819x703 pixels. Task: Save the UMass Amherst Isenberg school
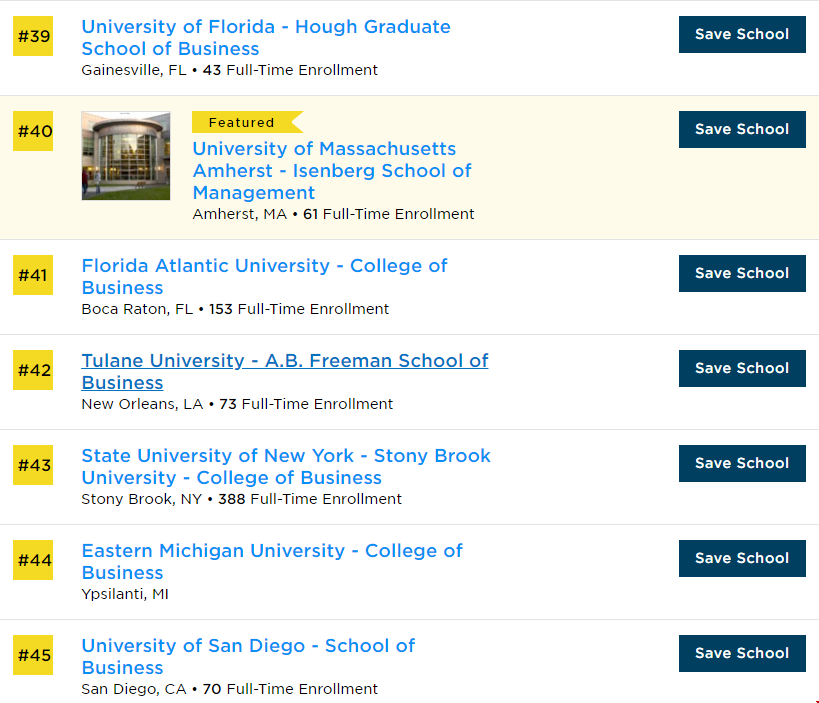pyautogui.click(x=742, y=130)
